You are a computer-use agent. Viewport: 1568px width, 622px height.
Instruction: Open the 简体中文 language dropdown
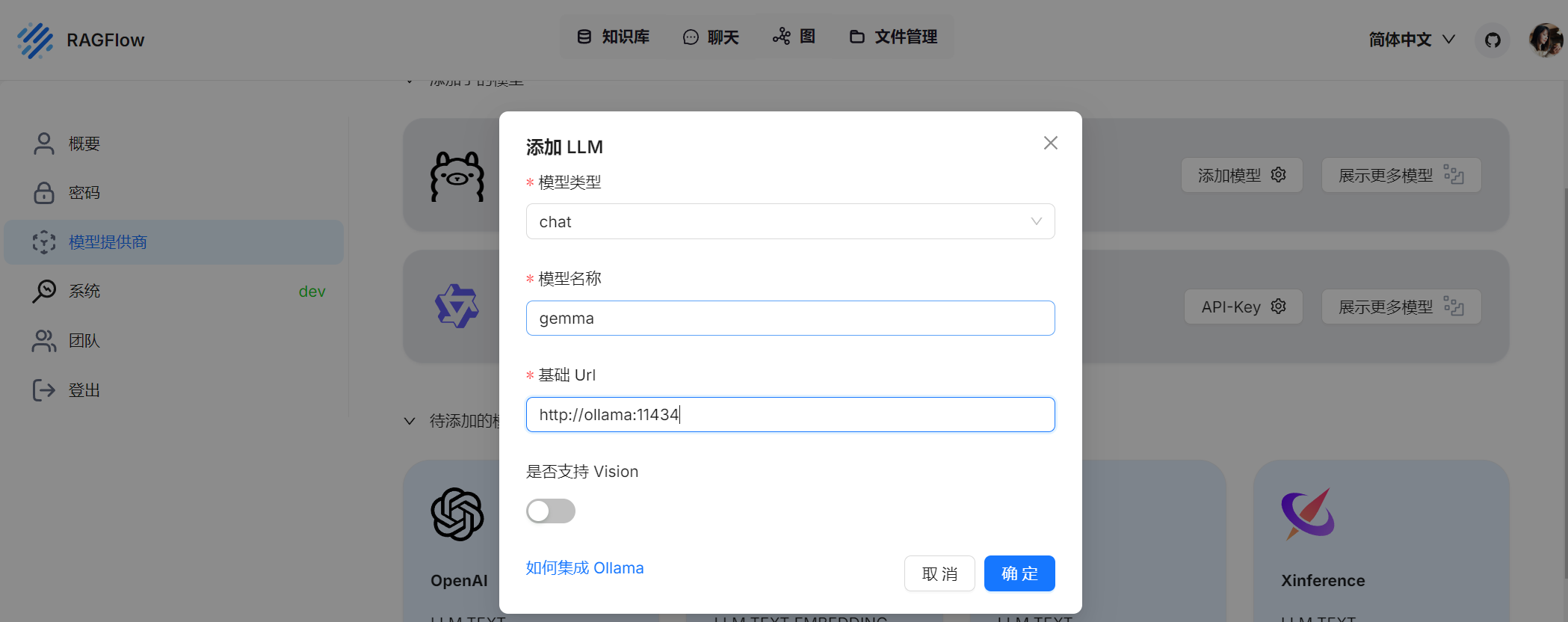pos(1411,40)
